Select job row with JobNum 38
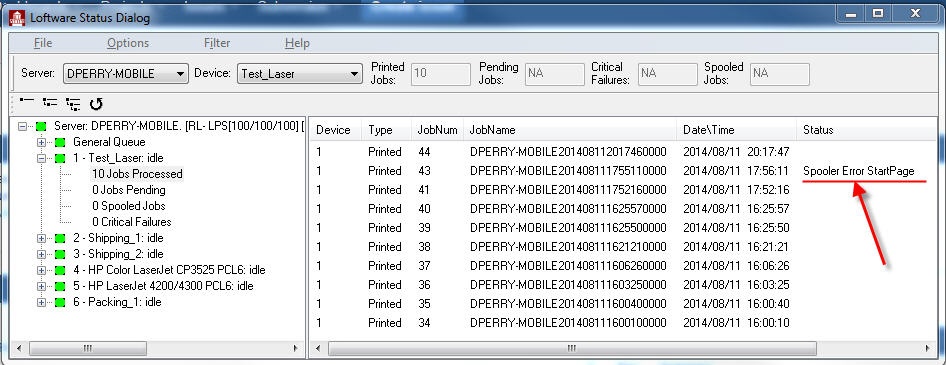The width and height of the screenshot is (946, 365). tap(624, 247)
